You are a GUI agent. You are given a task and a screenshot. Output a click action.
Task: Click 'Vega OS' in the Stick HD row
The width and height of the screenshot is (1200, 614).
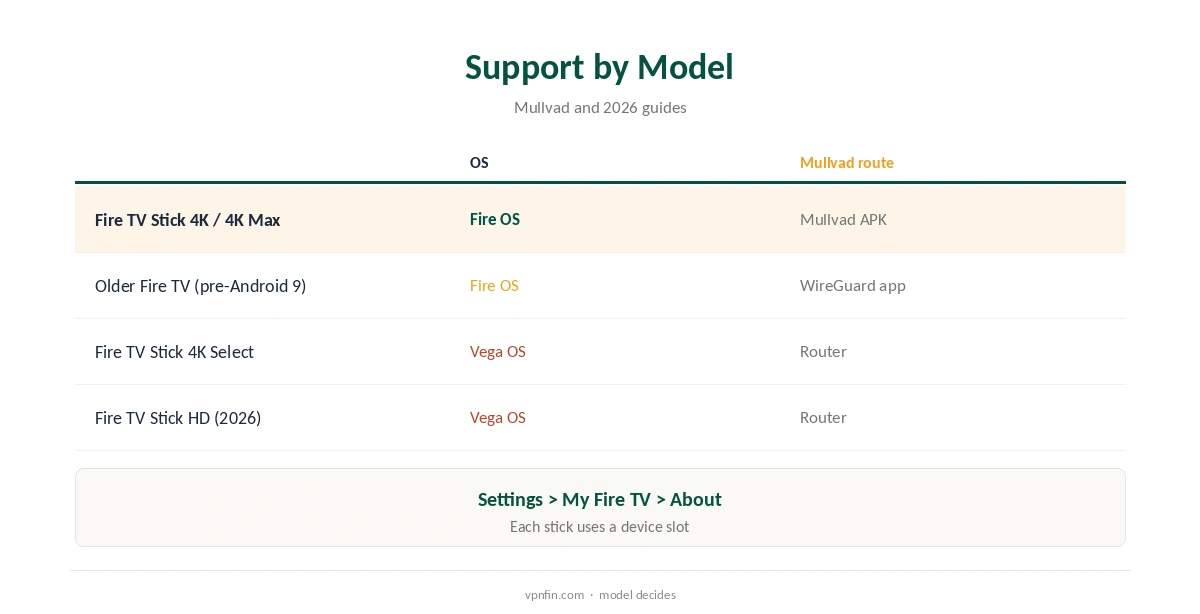tap(497, 417)
